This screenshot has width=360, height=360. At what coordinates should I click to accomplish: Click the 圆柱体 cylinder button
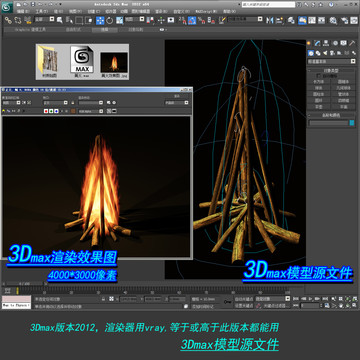319,94
